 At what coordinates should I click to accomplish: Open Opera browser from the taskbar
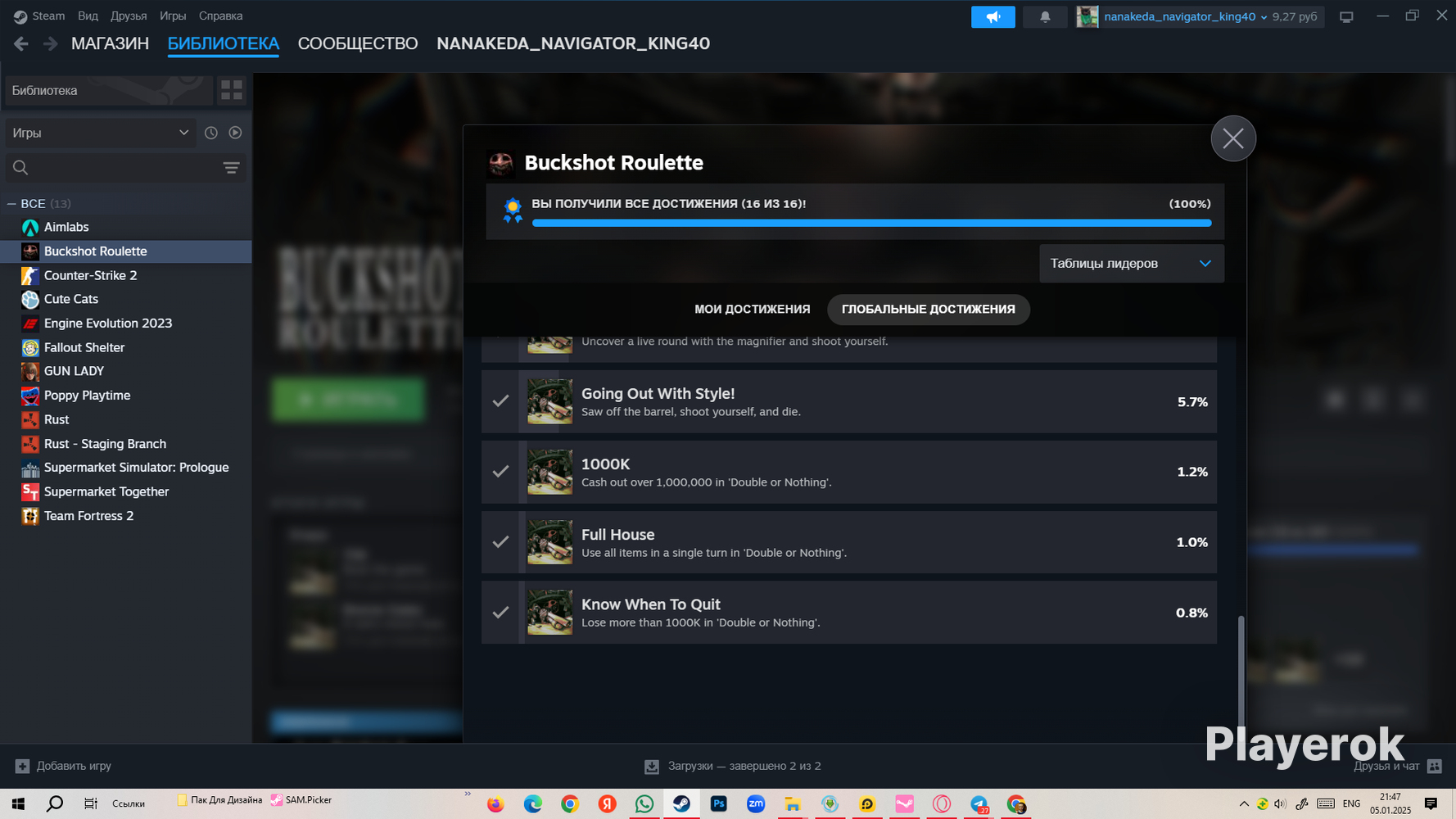pos(942,803)
